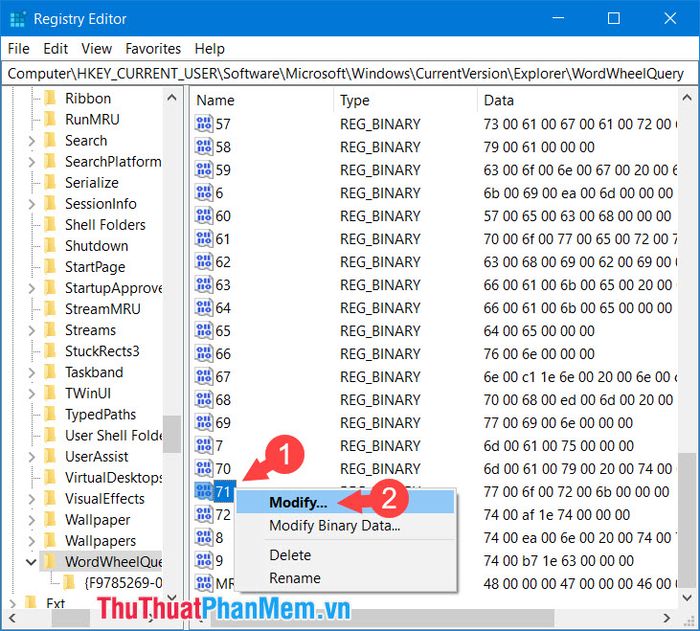700x631 pixels.
Task: Click the binary value icon for entry 9
Action: (204, 560)
